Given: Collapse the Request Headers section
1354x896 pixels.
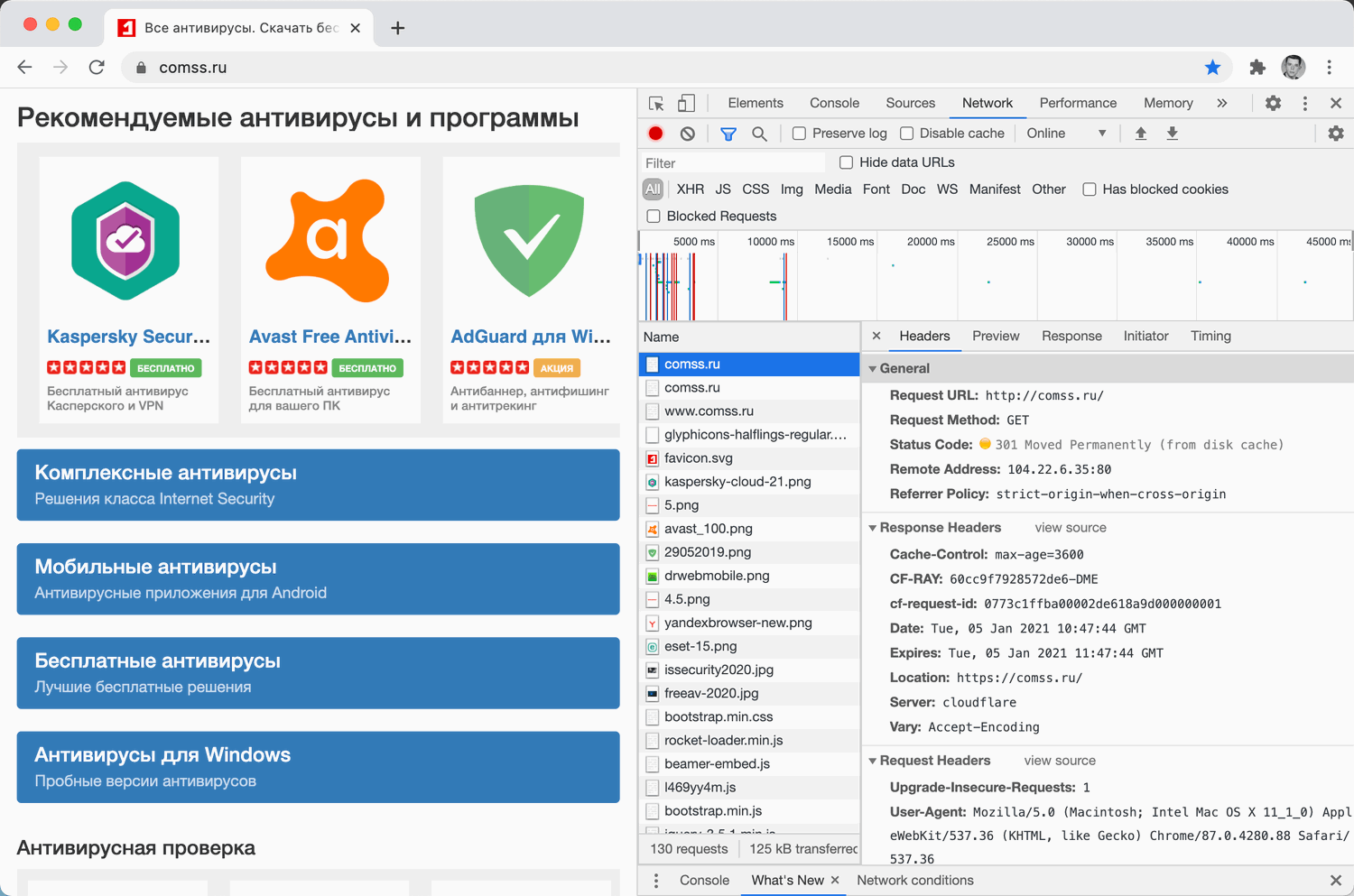Looking at the screenshot, I should coord(873,761).
